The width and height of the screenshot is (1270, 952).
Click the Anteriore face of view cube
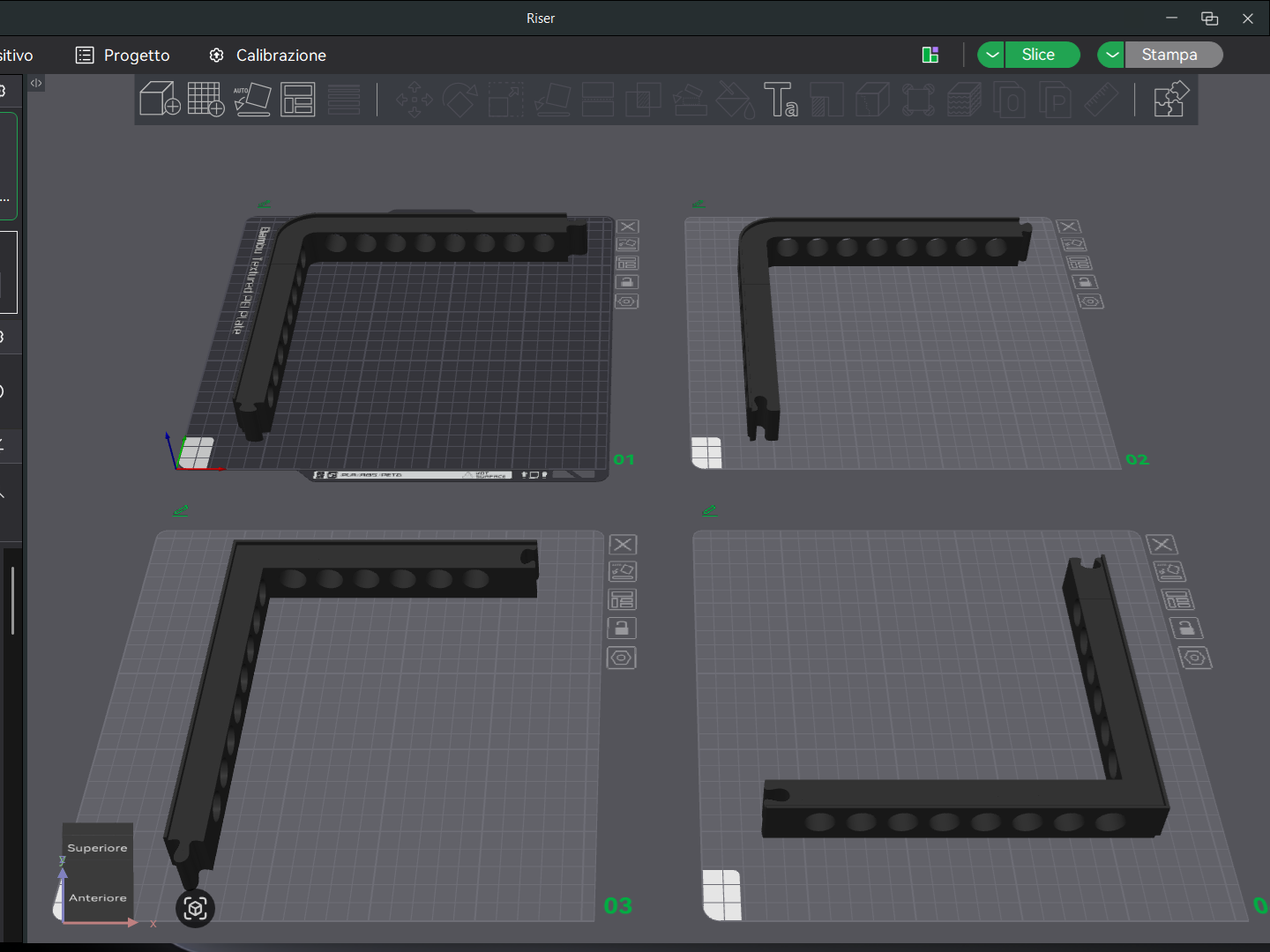(98, 897)
